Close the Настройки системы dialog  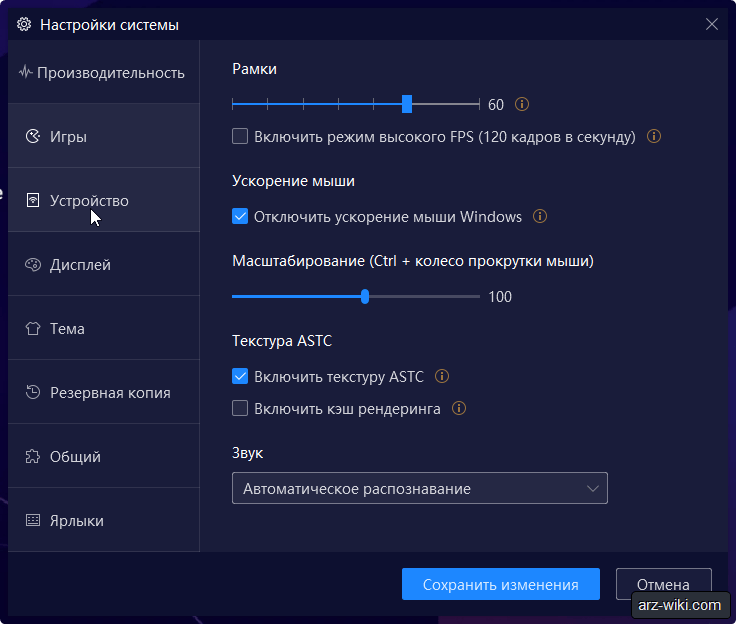pyautogui.click(x=712, y=24)
